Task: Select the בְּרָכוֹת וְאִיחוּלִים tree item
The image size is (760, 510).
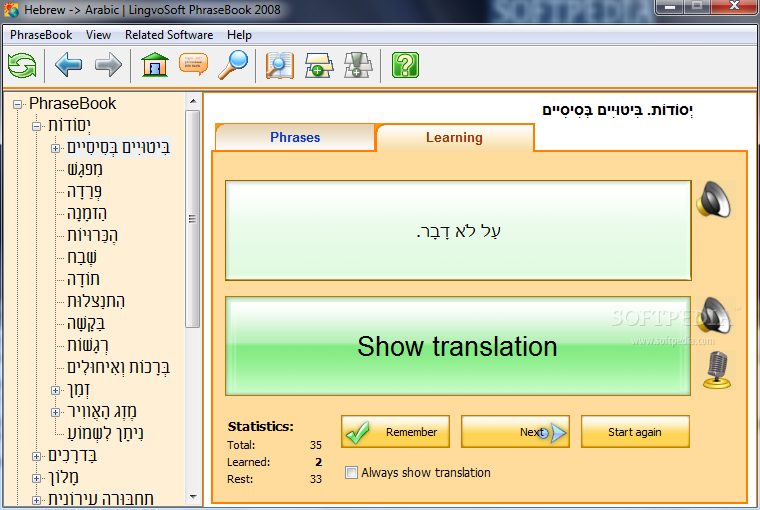Action: point(119,367)
